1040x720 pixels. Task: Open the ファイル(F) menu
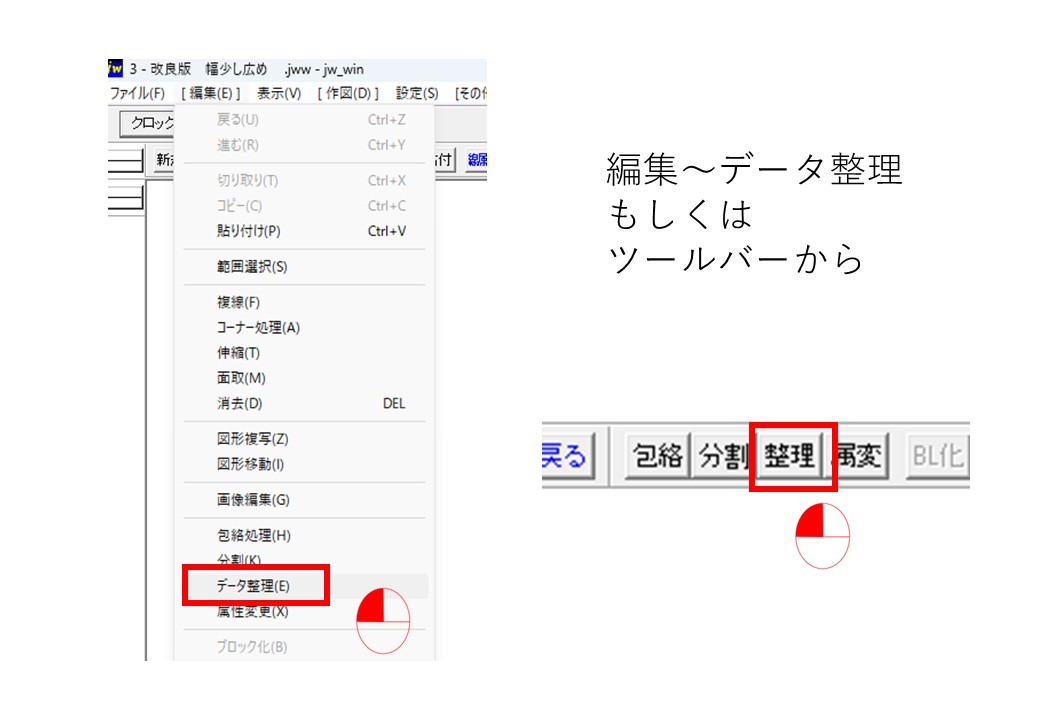tap(137, 93)
